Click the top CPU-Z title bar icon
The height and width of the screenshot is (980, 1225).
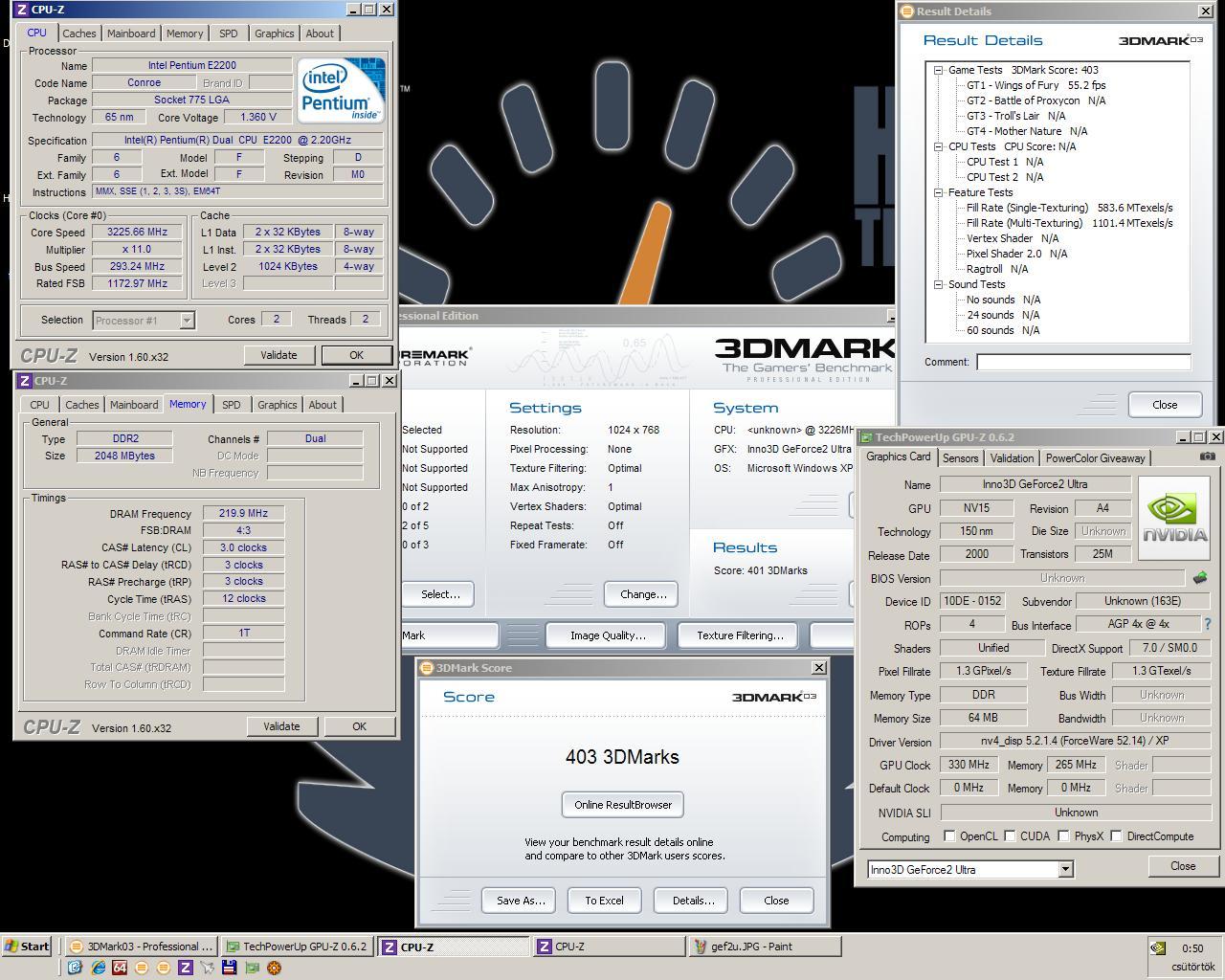point(21,10)
